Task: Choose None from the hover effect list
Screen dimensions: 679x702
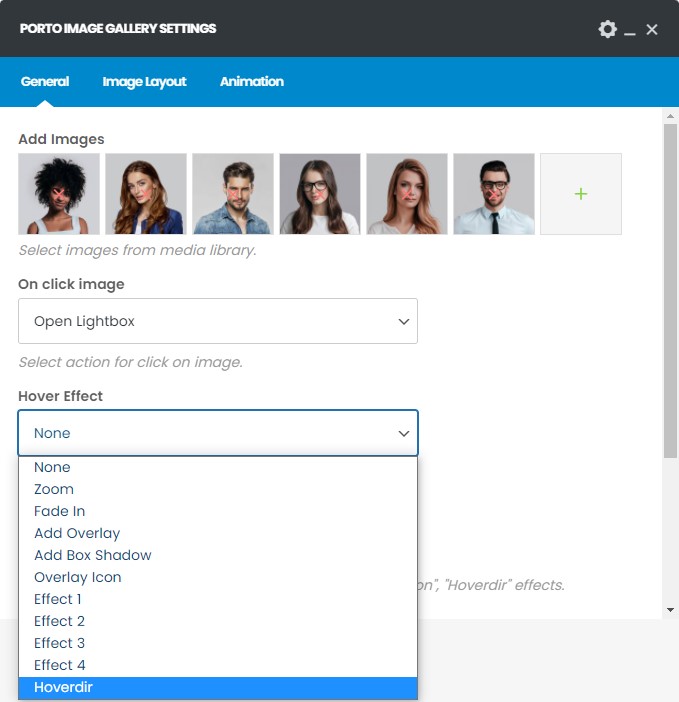Action: [218, 467]
